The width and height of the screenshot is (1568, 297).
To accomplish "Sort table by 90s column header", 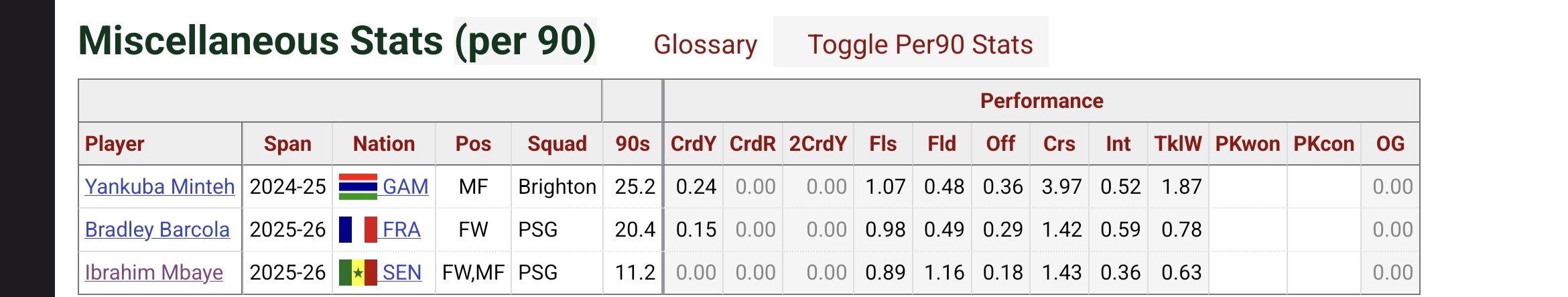I will point(633,143).
